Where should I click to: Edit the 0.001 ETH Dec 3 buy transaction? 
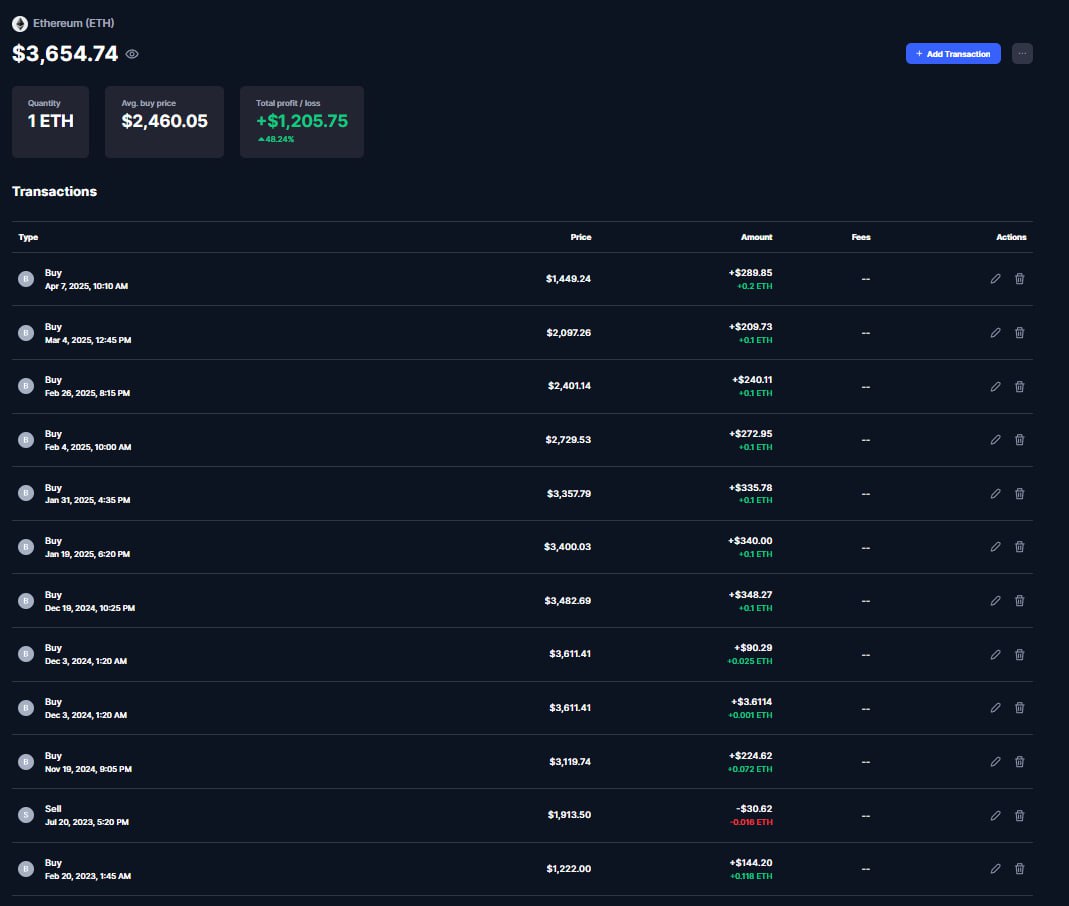995,708
